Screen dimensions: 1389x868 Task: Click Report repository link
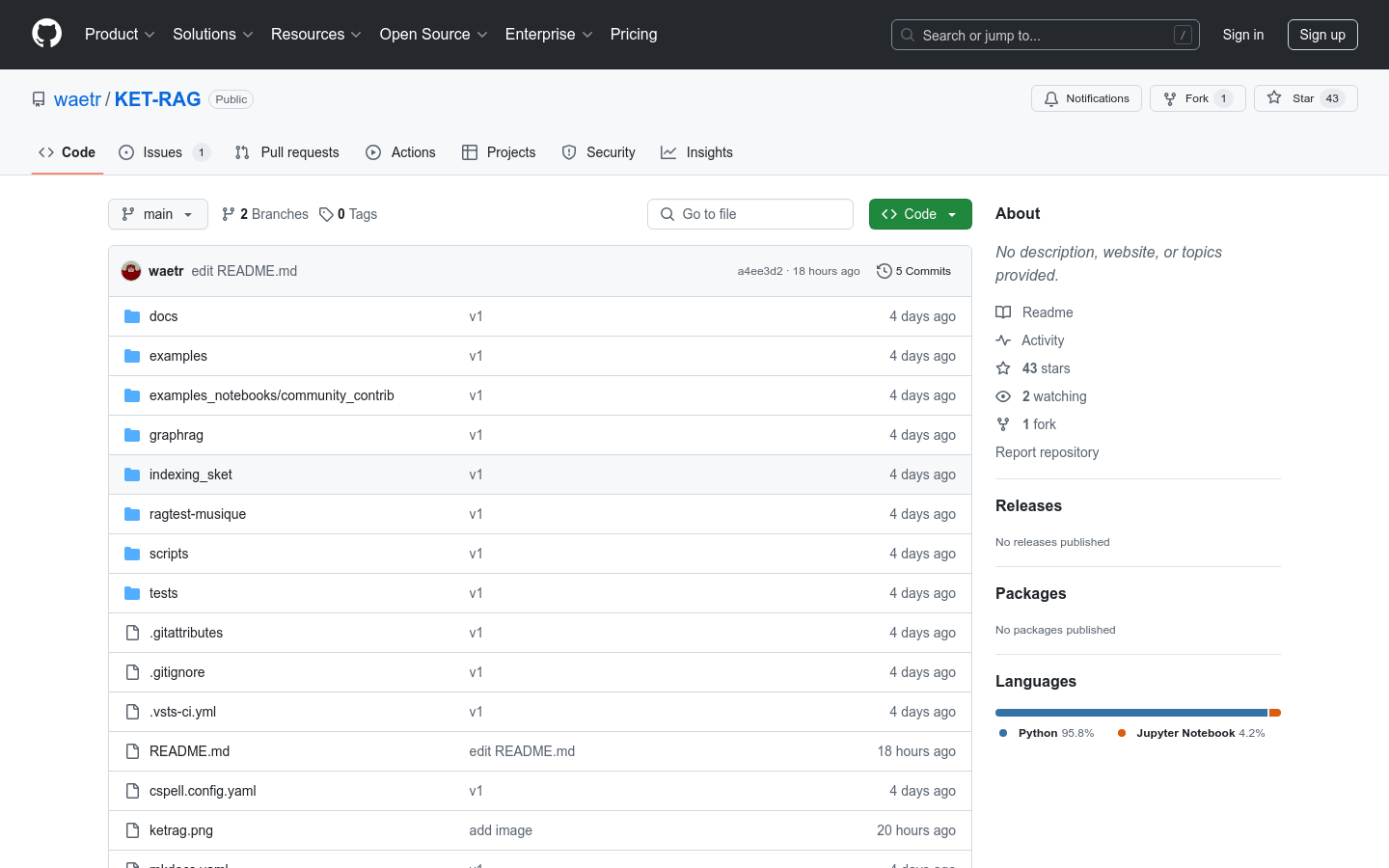coord(1047,452)
